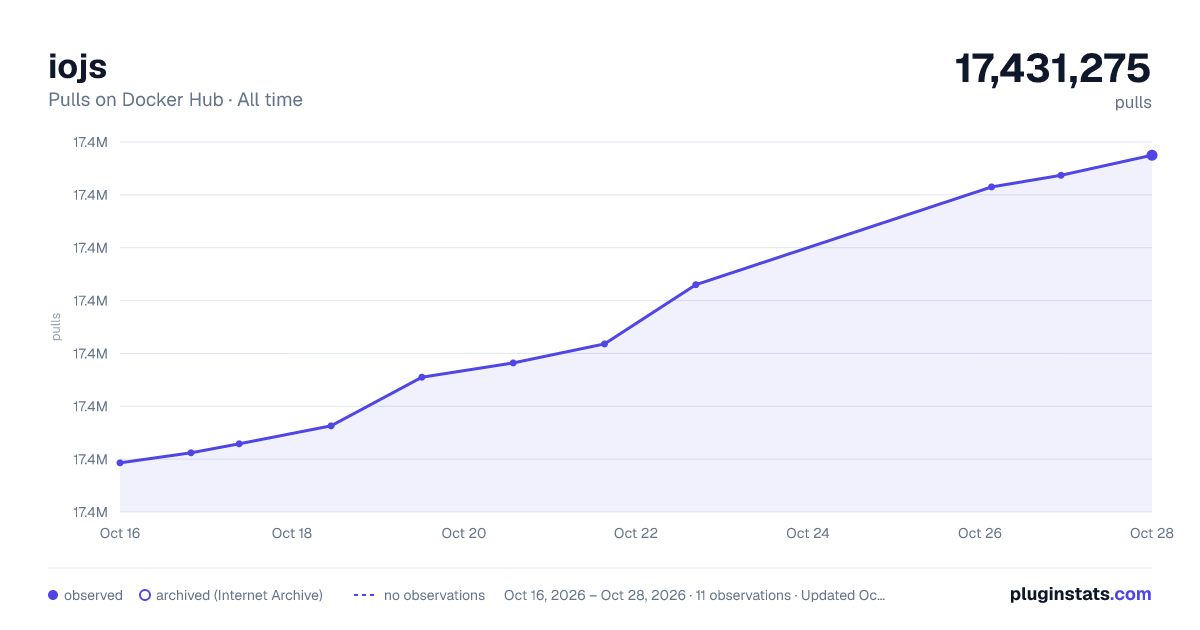Select the data point just after Oct 18
This screenshot has height=630, width=1200.
pyautogui.click(x=331, y=426)
